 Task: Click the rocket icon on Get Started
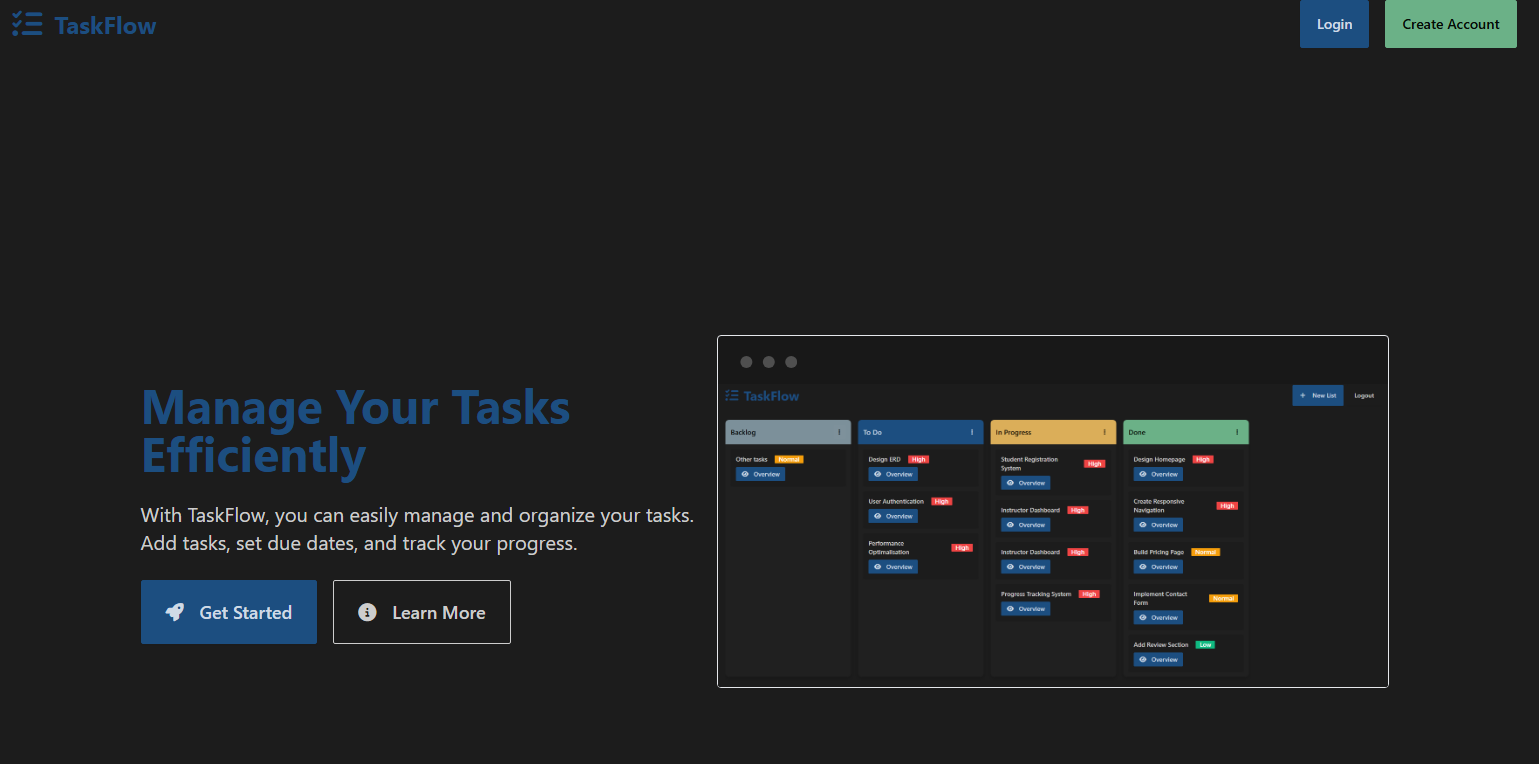175,612
